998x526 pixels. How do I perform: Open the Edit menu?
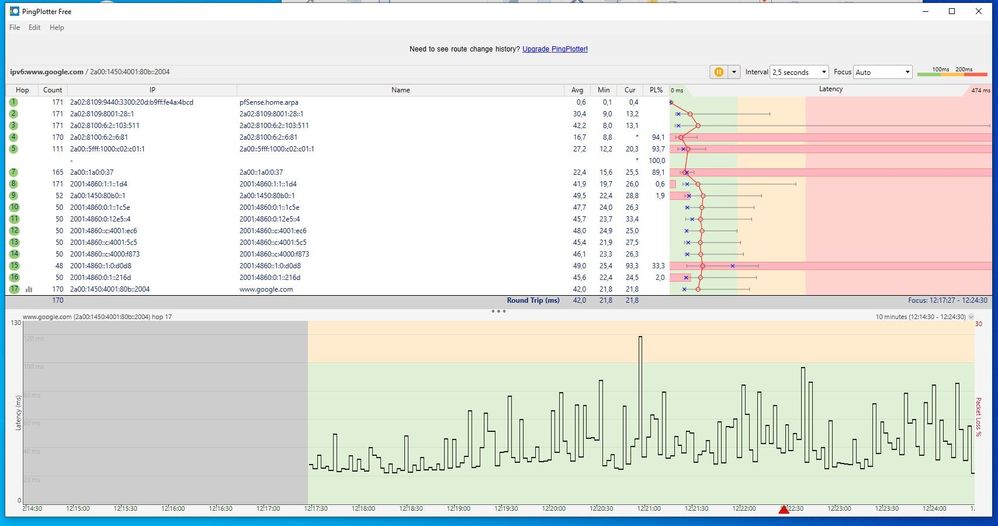pyautogui.click(x=34, y=27)
